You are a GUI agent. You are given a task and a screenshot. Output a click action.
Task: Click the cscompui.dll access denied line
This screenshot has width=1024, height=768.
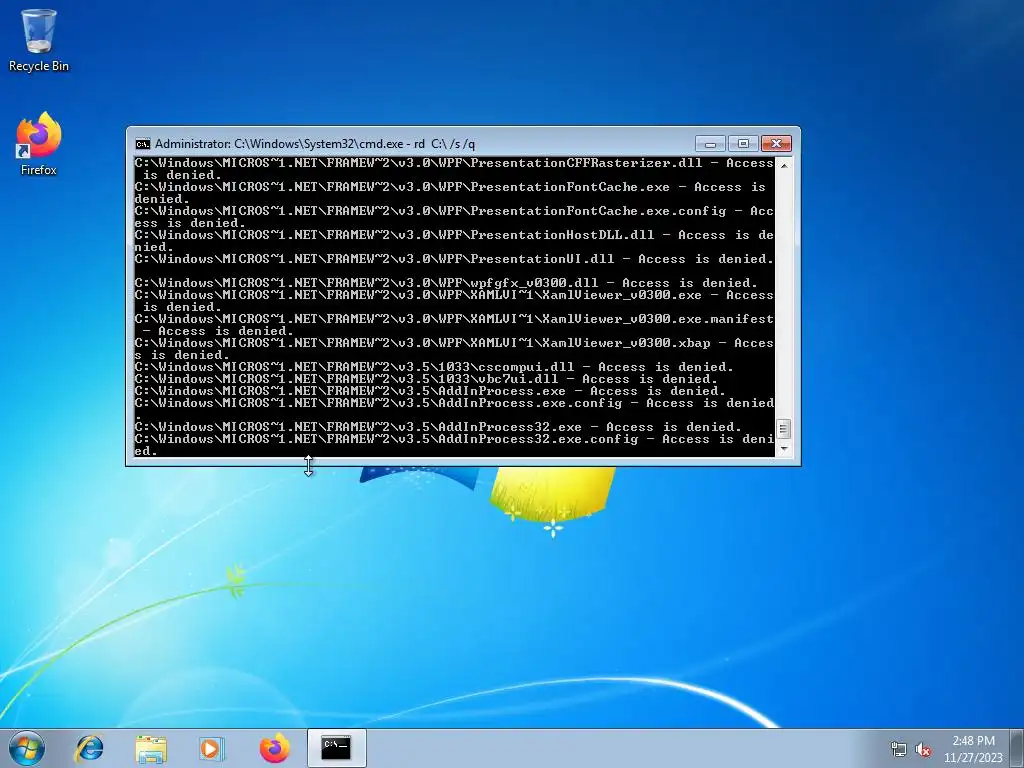coord(434,366)
